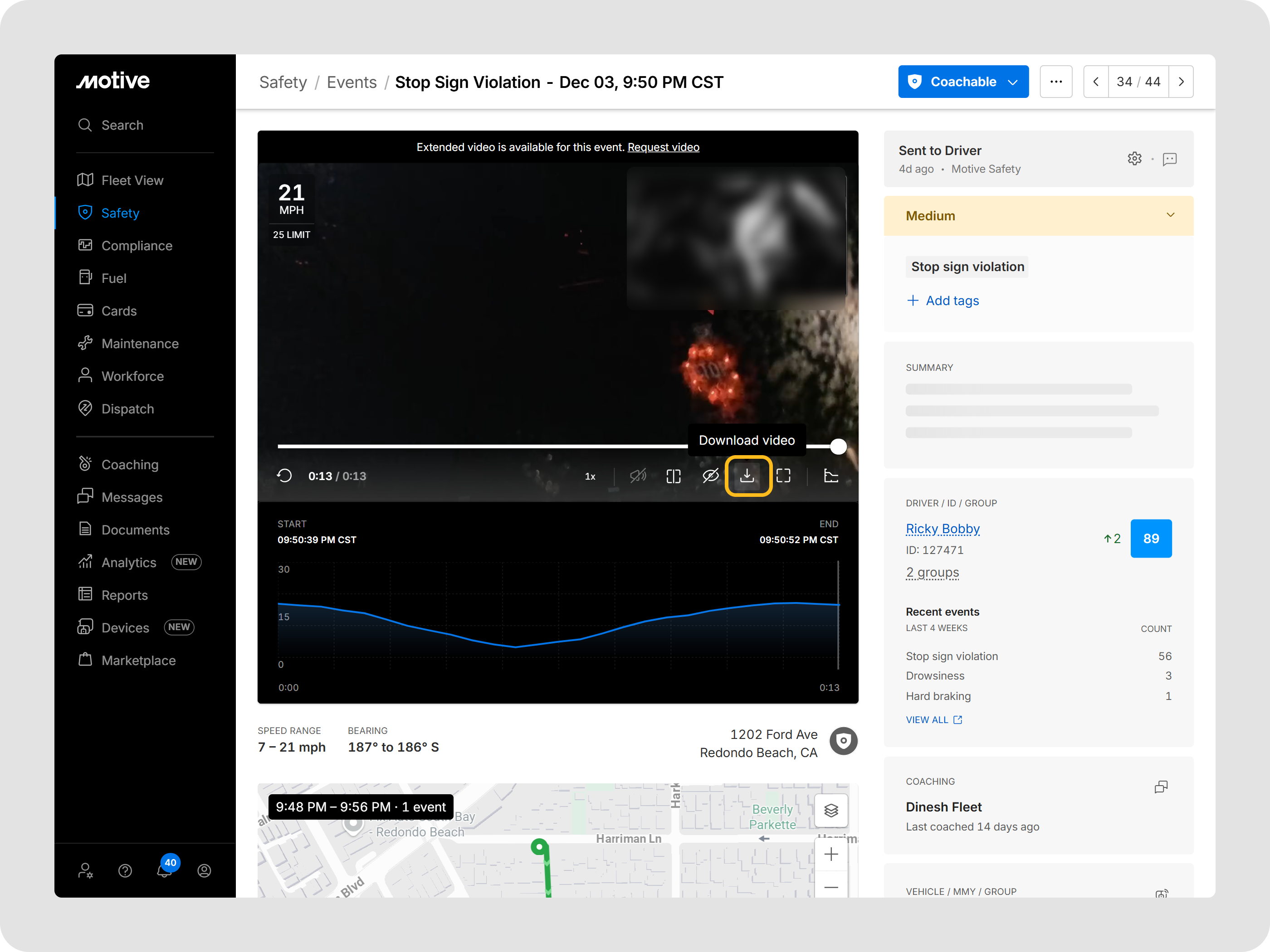Open the split-view camera layout icon

[x=674, y=476]
